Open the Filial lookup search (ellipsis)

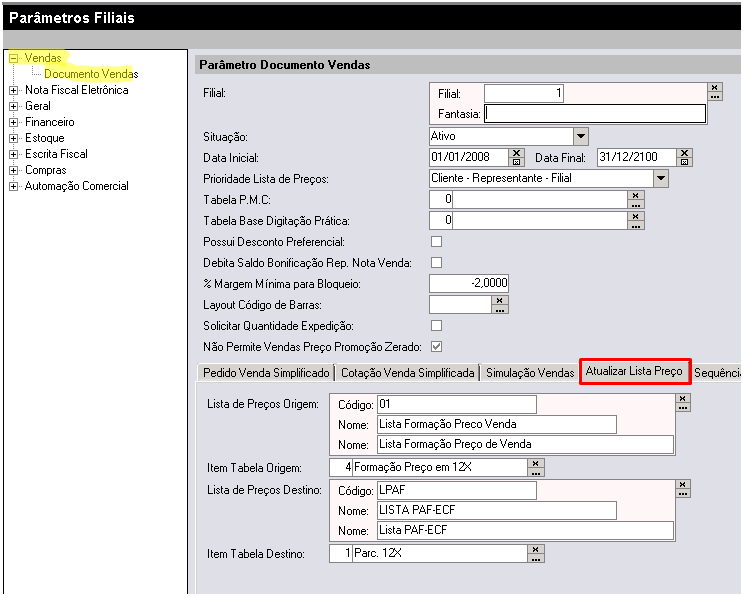pos(715,96)
